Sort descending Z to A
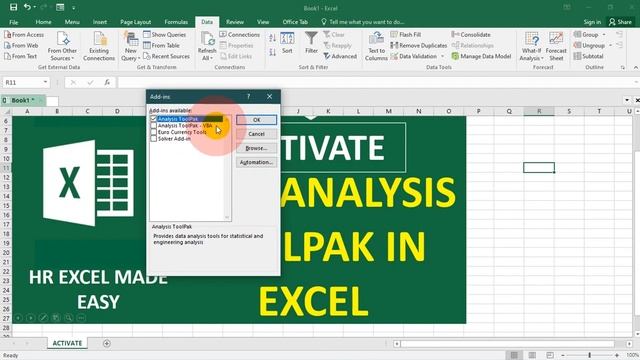The width and height of the screenshot is (640, 360). pos(272,52)
